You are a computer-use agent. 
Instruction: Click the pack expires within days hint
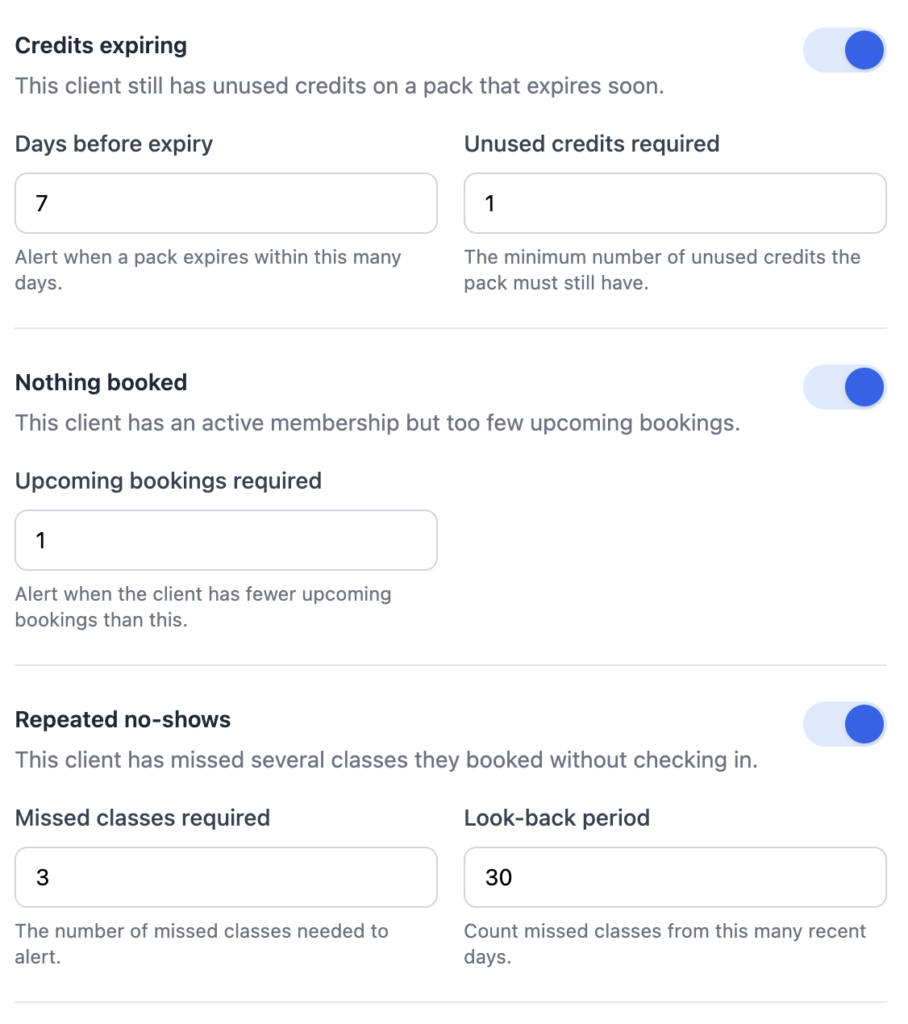(x=208, y=270)
